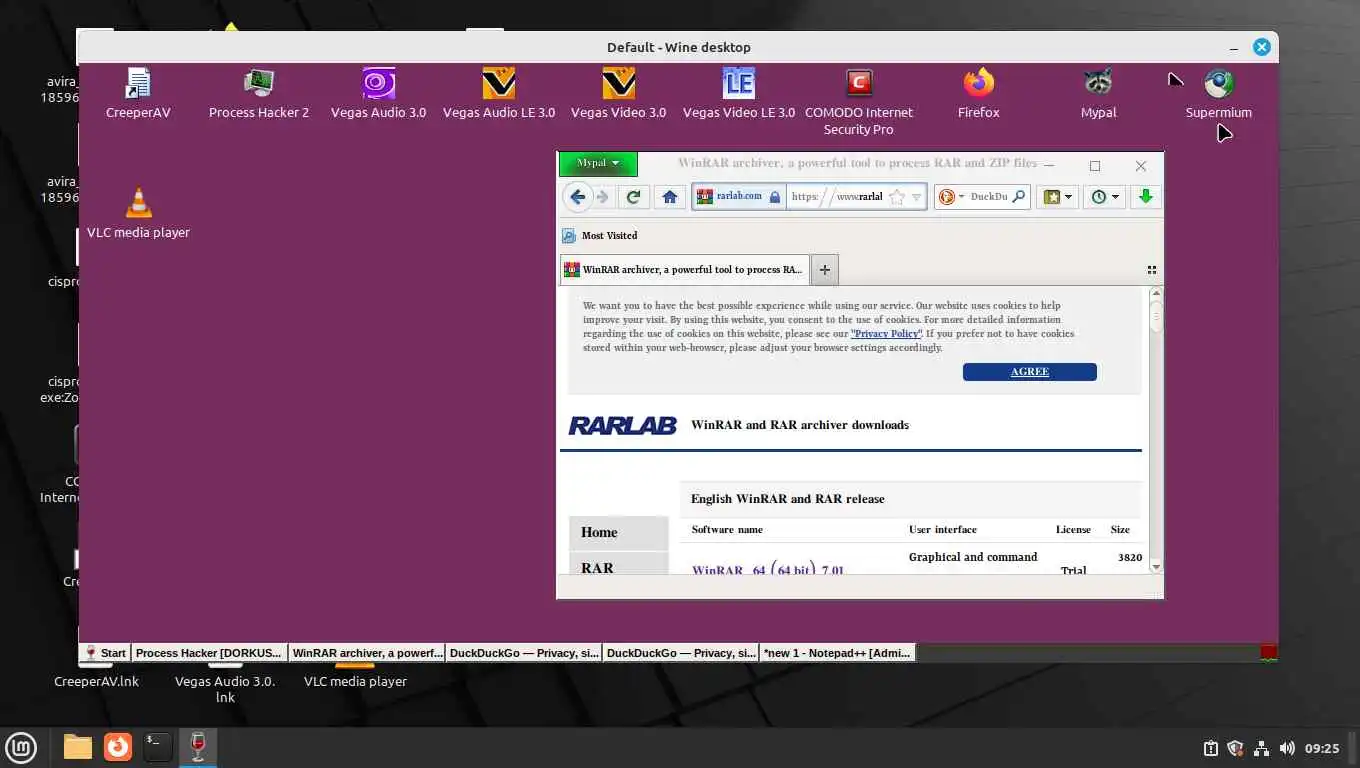Click the vertical scrollbar thumb
The height and width of the screenshot is (768, 1360).
(x=1156, y=316)
